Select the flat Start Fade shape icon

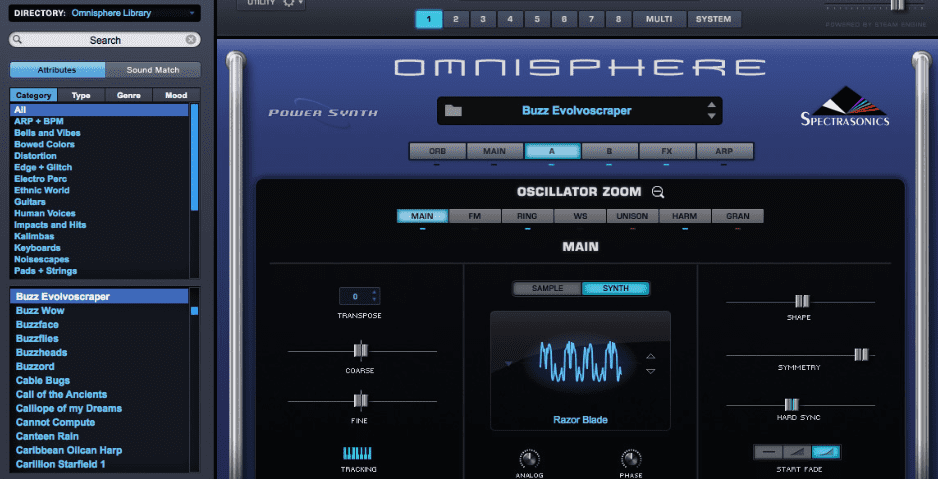768,451
